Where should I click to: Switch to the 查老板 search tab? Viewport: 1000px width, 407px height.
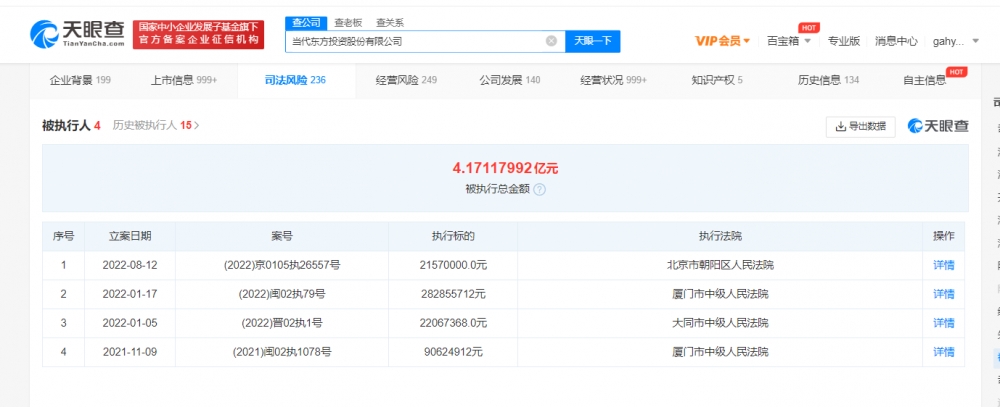coord(348,22)
